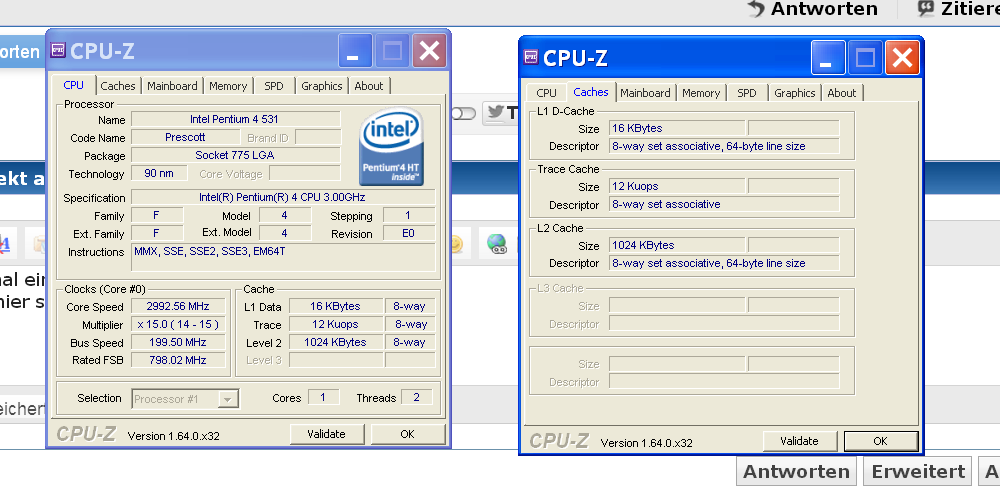Screen dimensions: 1000x498
Task: Click the Bus Speed value 199.50 MHz
Action: point(178,342)
